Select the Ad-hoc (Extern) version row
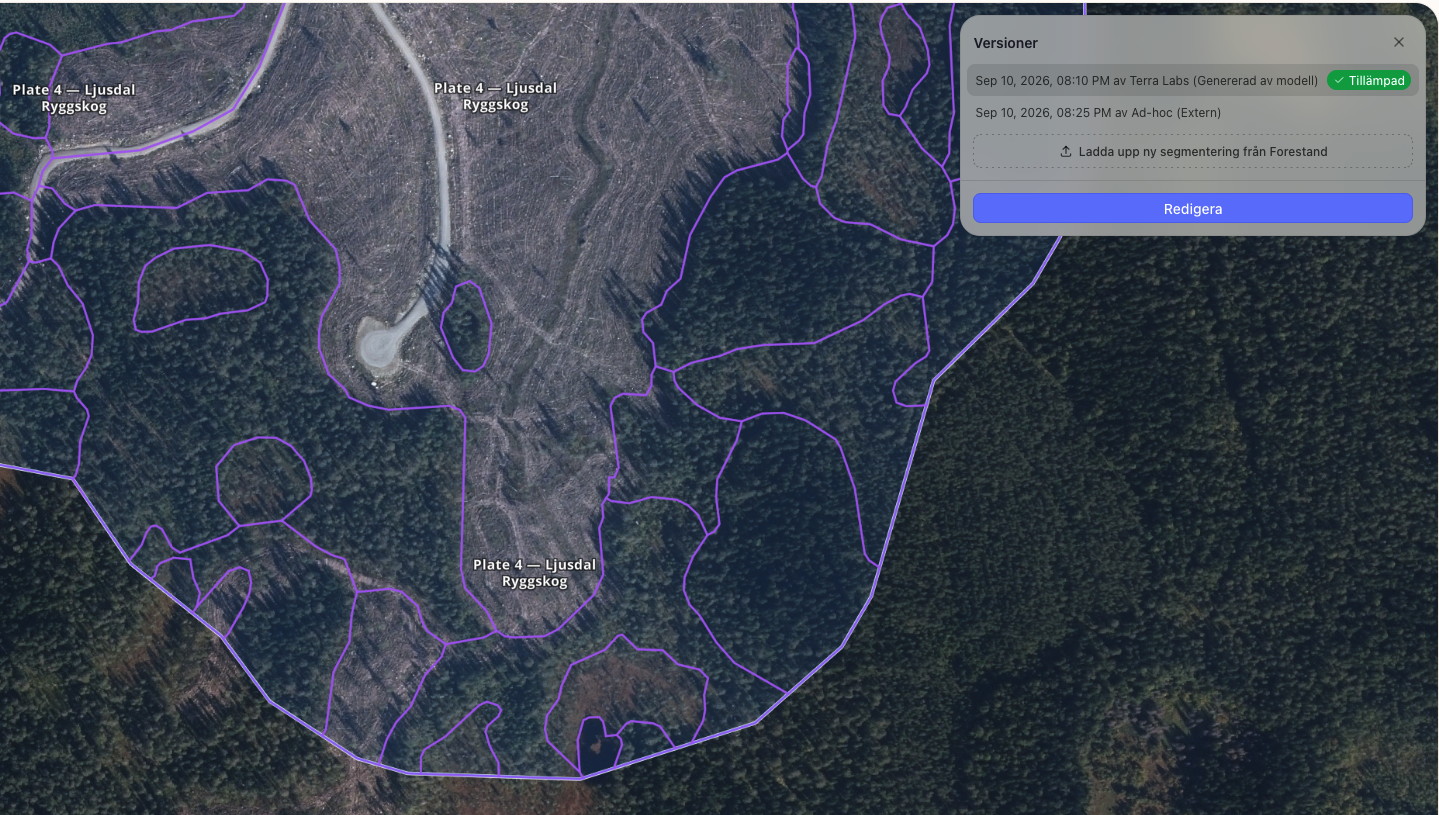Screen dimensions: 1439x815 coord(1192,113)
